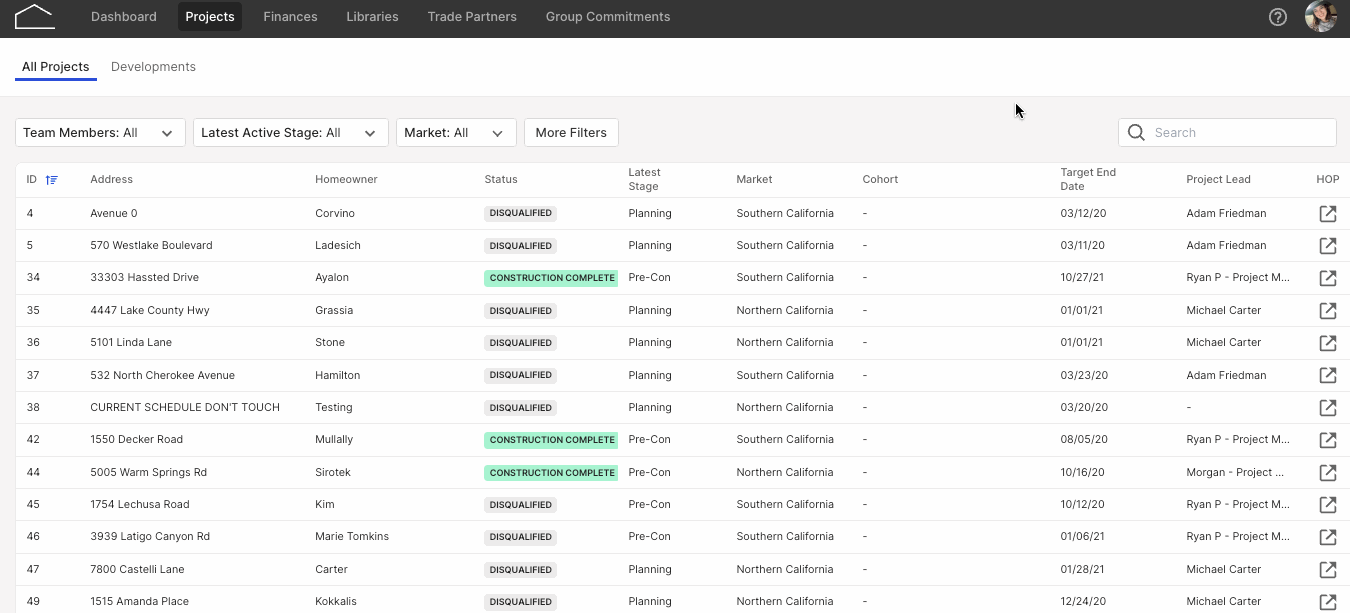Viewport: 1350px width, 613px height.
Task: Open Finances in top navigation
Action: (290, 17)
